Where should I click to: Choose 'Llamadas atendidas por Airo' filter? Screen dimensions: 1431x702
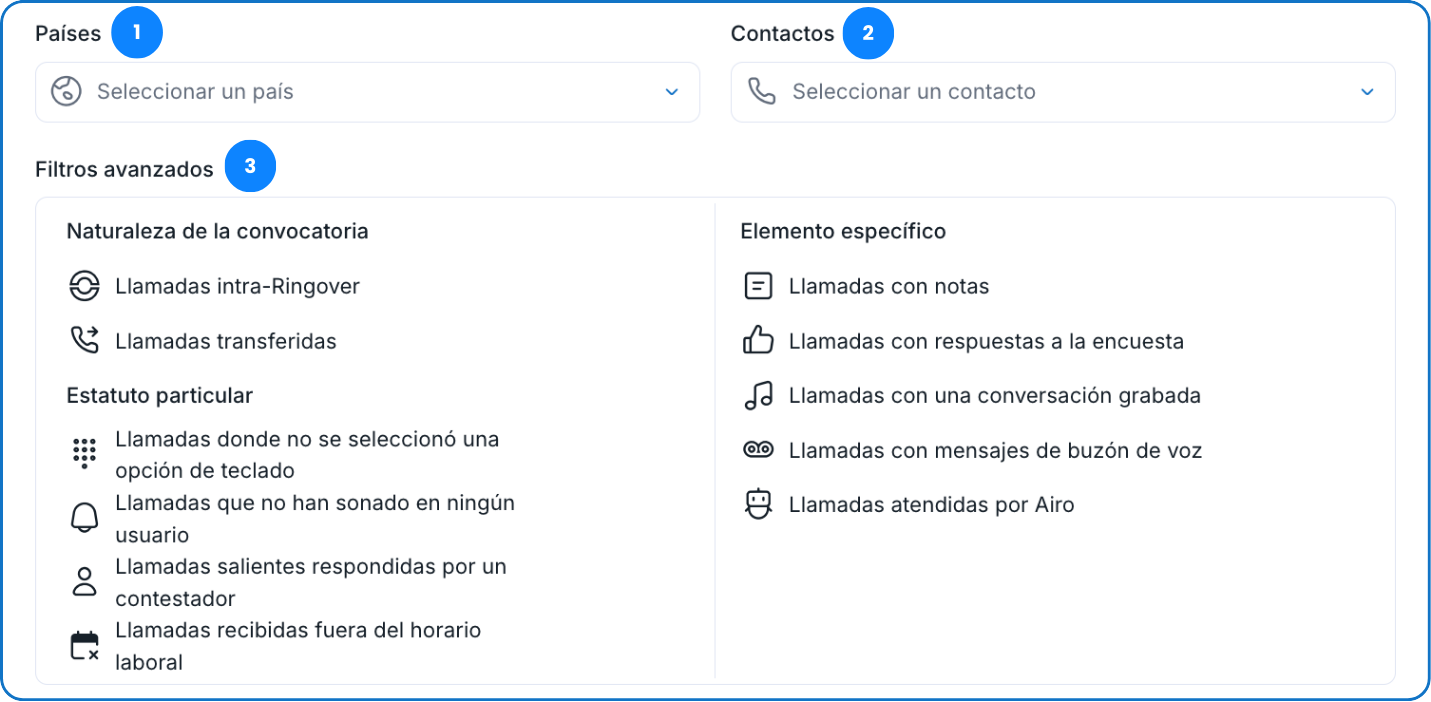(931, 505)
